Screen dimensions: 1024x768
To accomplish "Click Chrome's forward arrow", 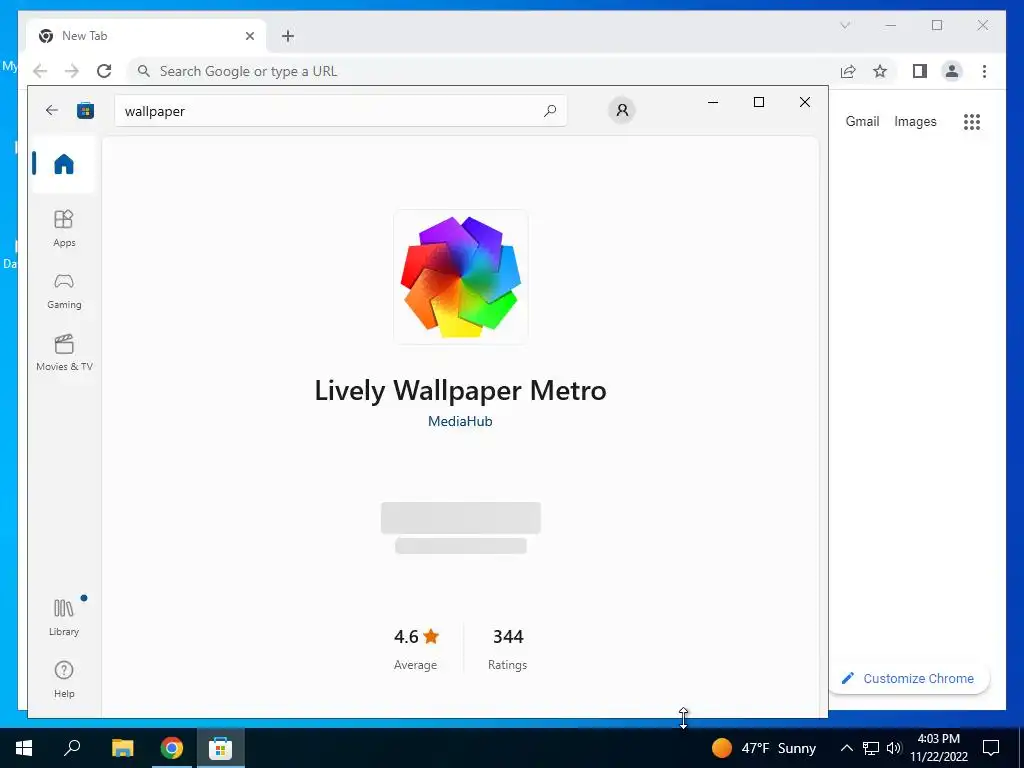I will tap(72, 71).
